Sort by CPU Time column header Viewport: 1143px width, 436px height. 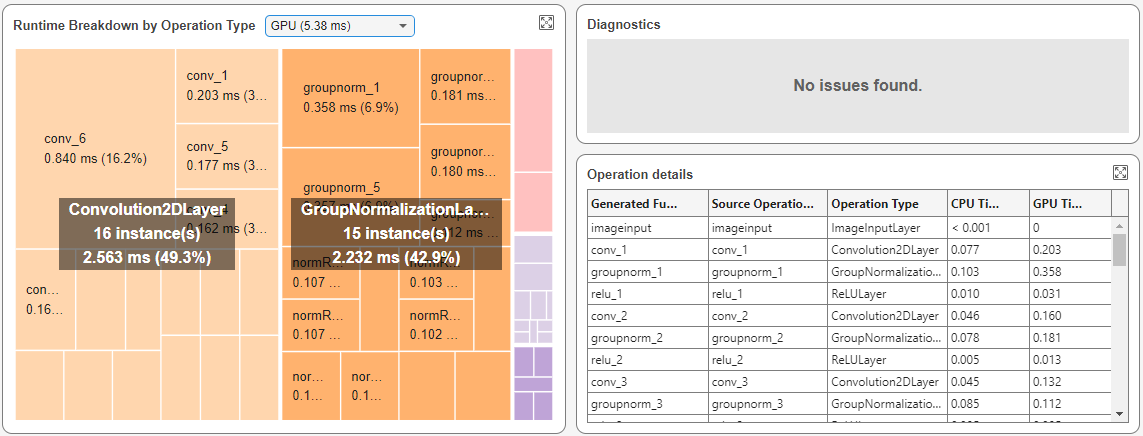click(x=987, y=204)
